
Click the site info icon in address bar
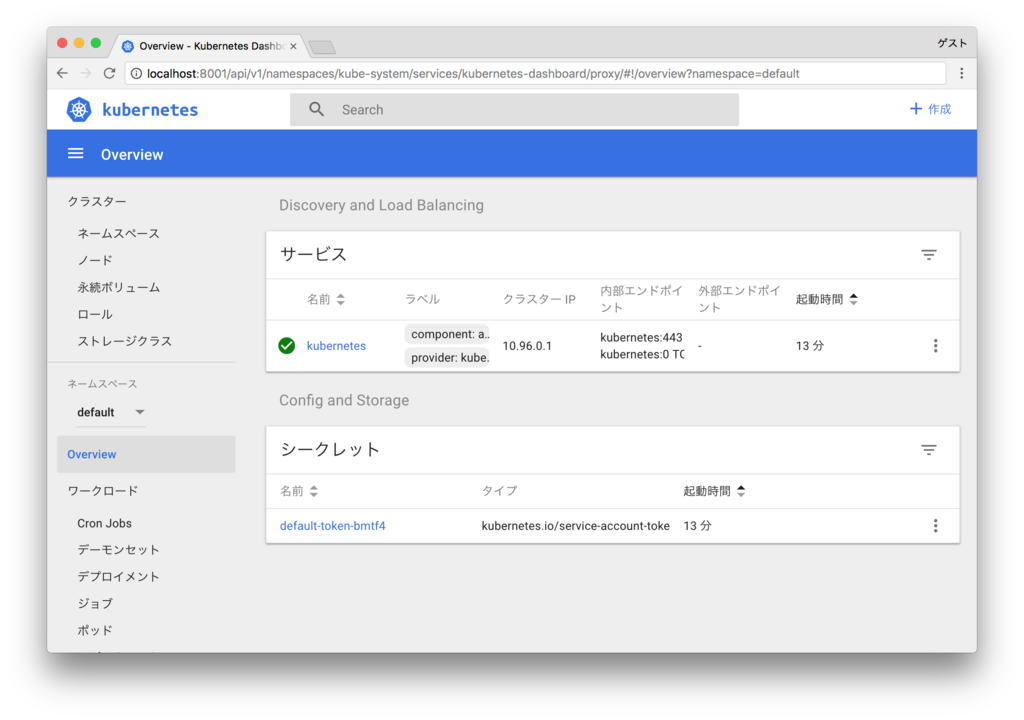pyautogui.click(x=136, y=74)
